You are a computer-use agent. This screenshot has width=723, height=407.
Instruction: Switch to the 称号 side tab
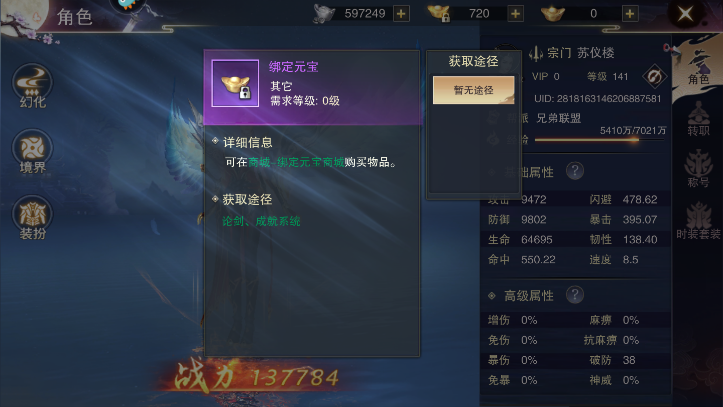(698, 168)
